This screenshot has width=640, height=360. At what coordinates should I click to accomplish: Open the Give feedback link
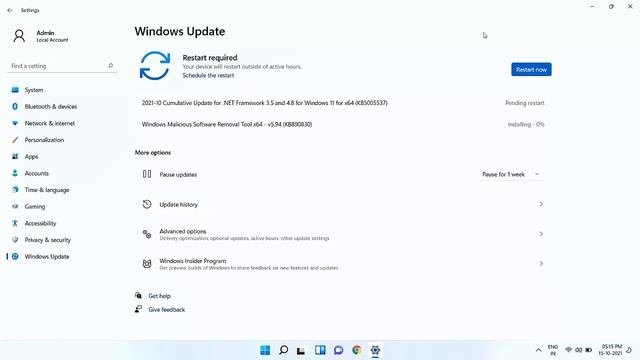point(167,310)
